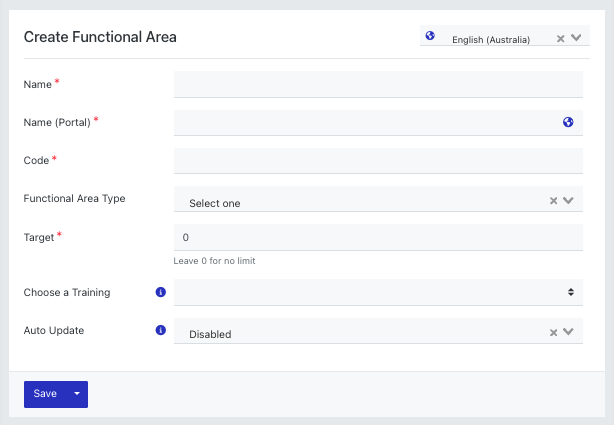The width and height of the screenshot is (614, 425).
Task: Click the Save button
Action: coord(45,394)
